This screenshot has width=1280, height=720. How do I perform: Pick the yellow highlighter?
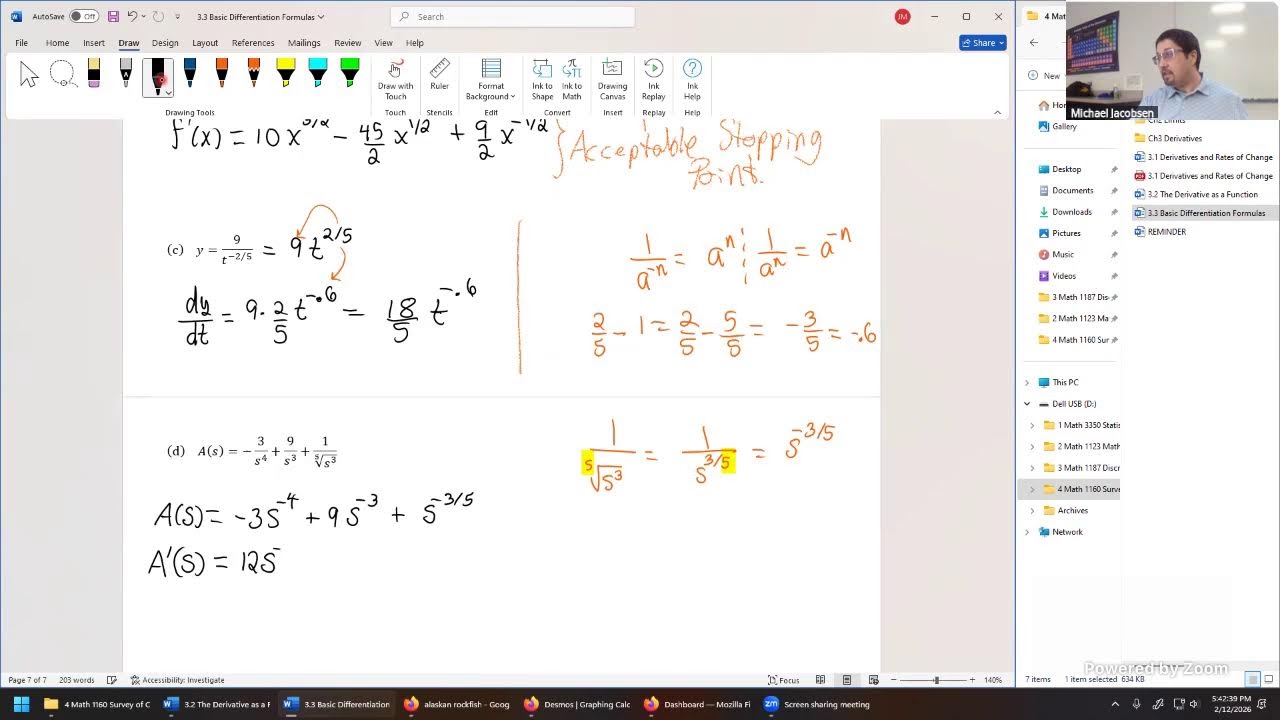[x=286, y=74]
